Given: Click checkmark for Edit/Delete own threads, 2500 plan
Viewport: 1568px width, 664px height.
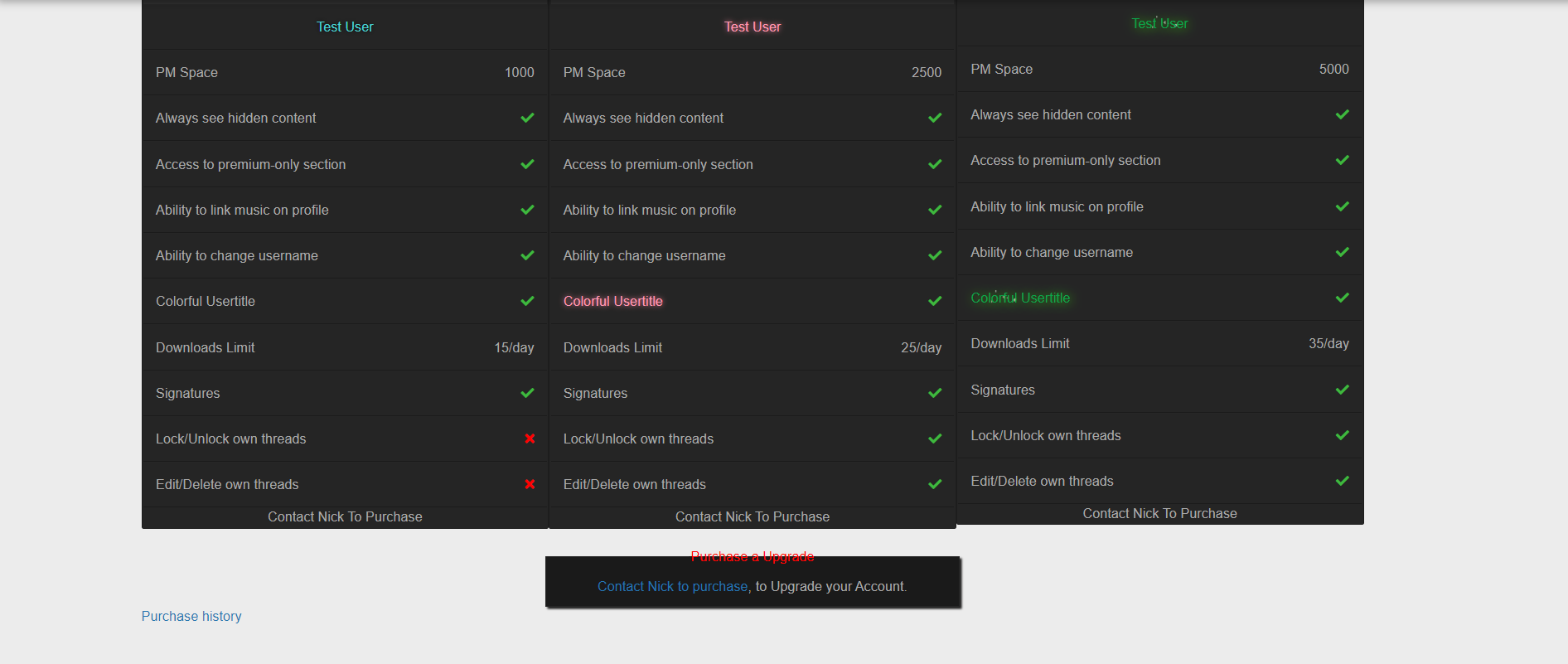Looking at the screenshot, I should click(x=935, y=484).
